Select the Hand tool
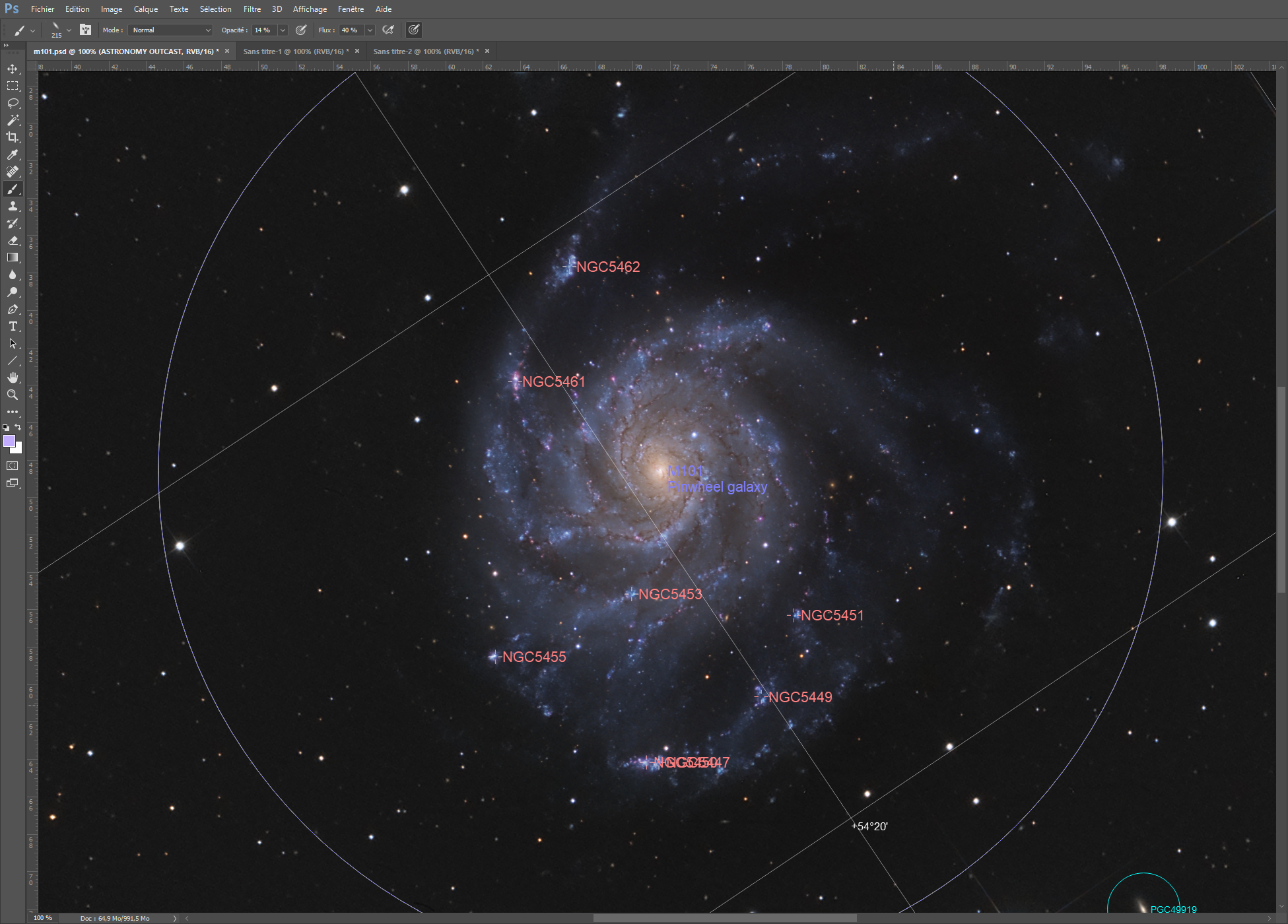Viewport: 1288px width, 924px height. pyautogui.click(x=13, y=378)
